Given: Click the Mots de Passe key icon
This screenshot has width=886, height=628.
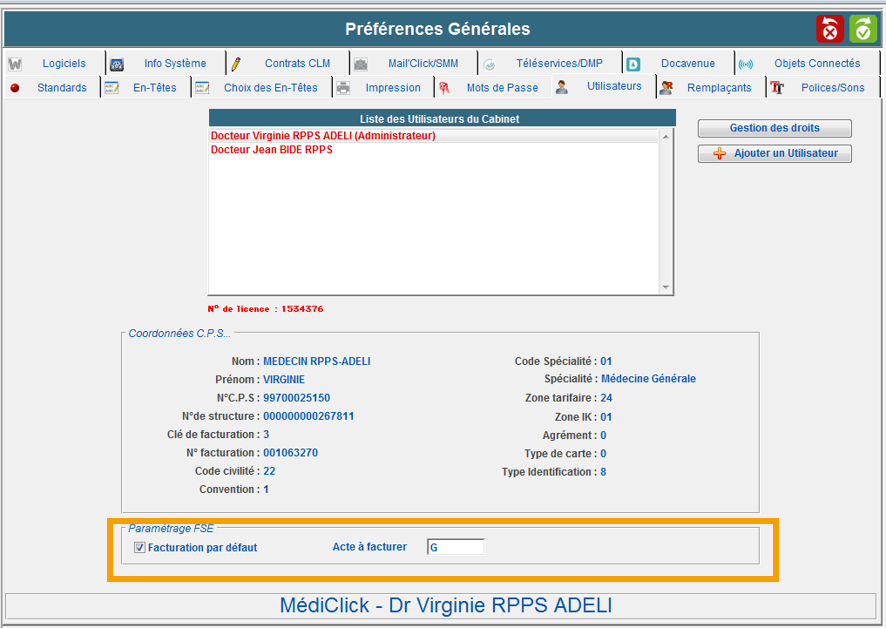Looking at the screenshot, I should point(444,88).
